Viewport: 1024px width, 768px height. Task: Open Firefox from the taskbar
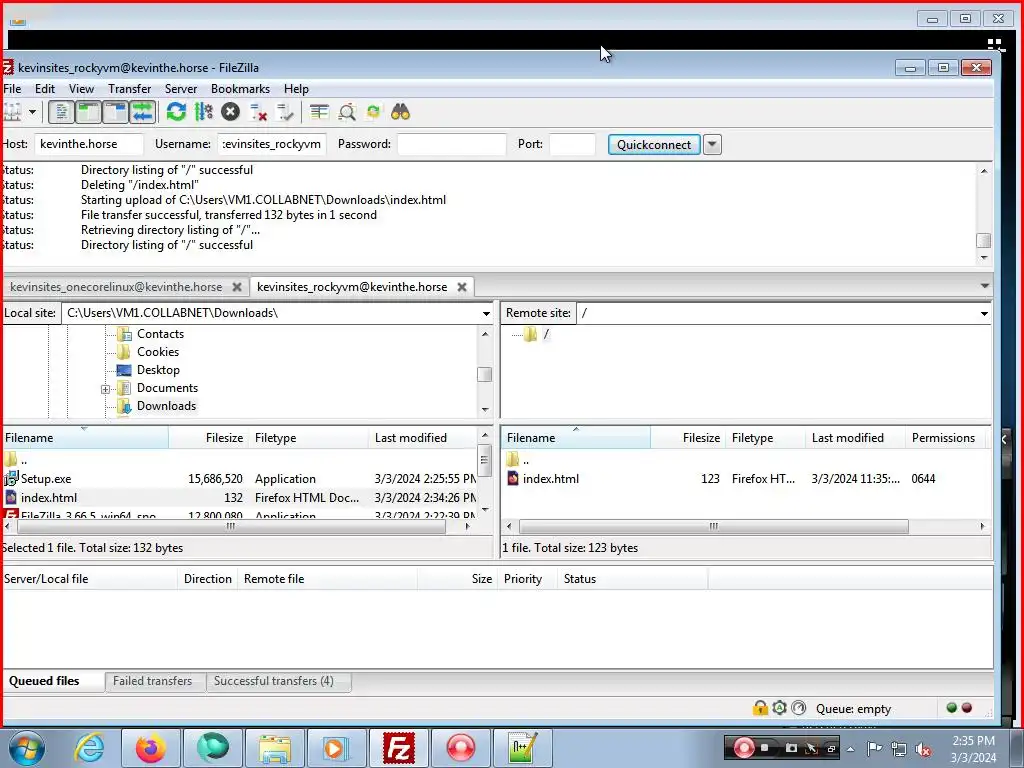(151, 748)
